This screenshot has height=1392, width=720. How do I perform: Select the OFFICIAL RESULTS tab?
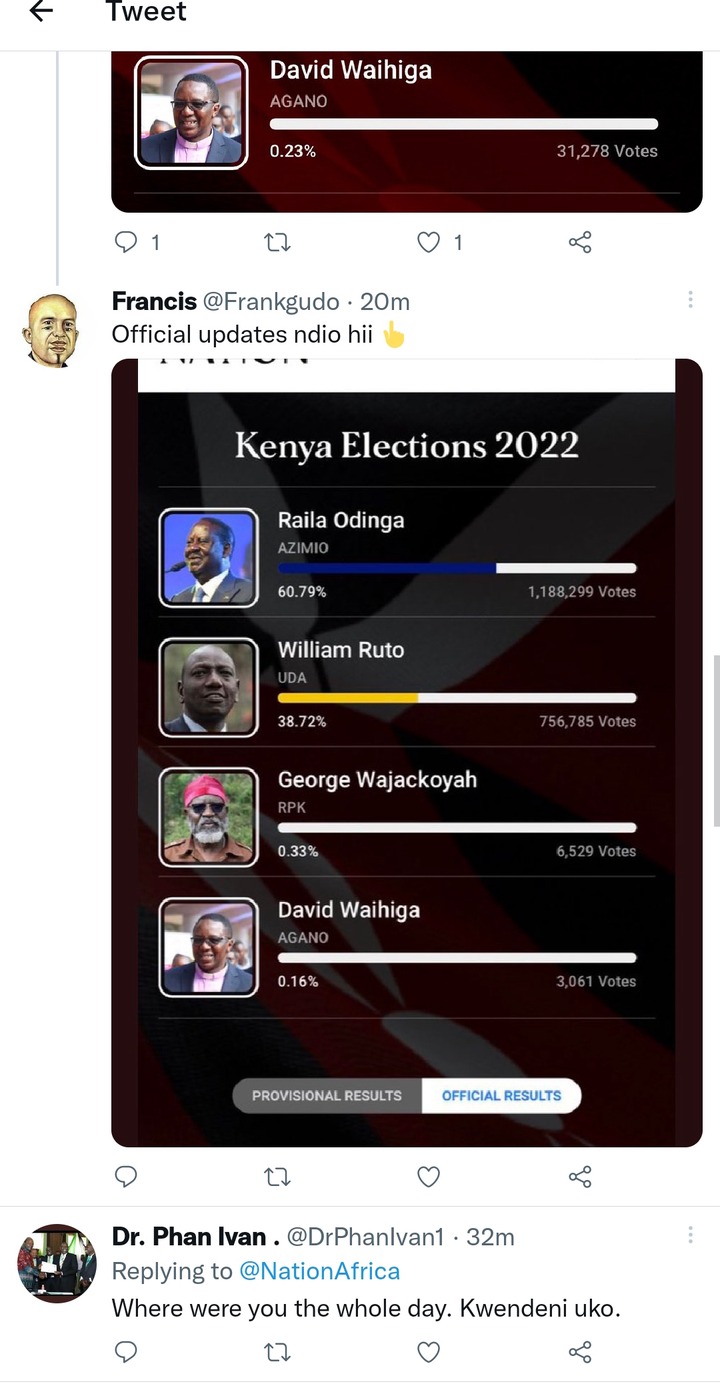[501, 1095]
